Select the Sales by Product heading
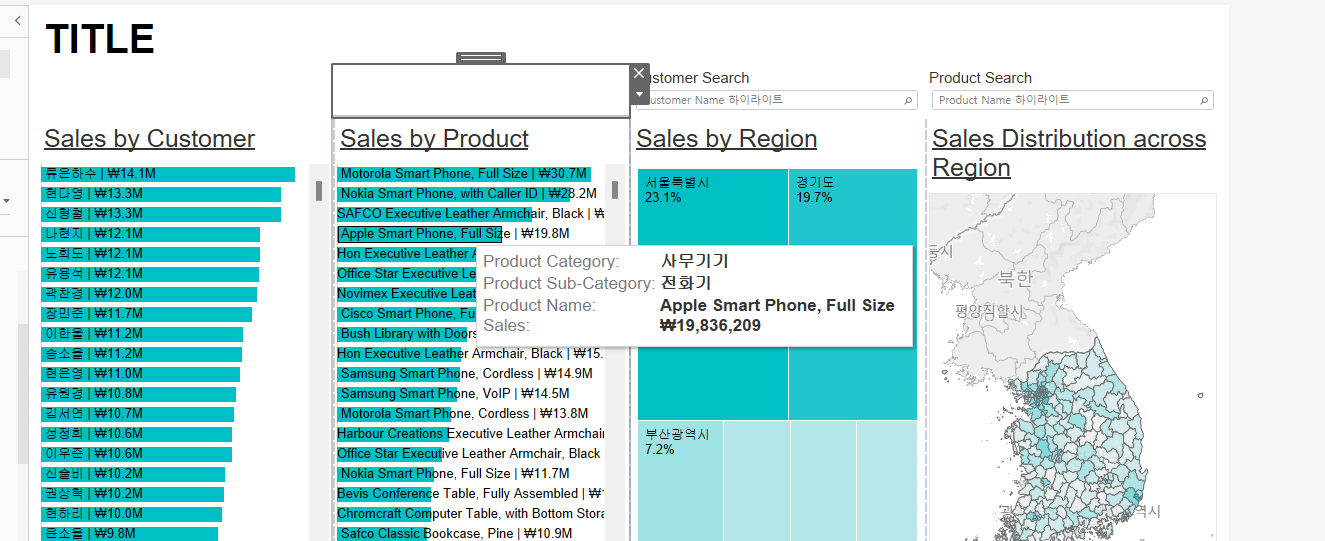 pos(434,139)
